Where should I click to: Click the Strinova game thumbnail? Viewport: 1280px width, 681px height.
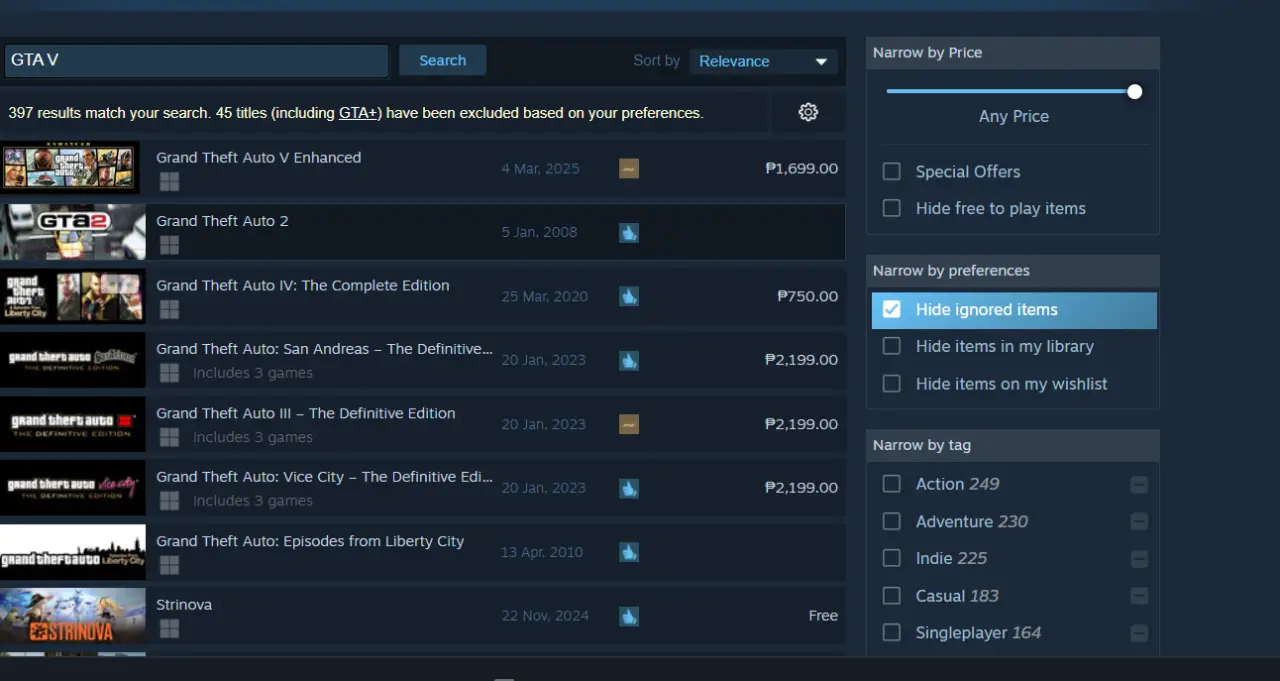(x=72, y=616)
